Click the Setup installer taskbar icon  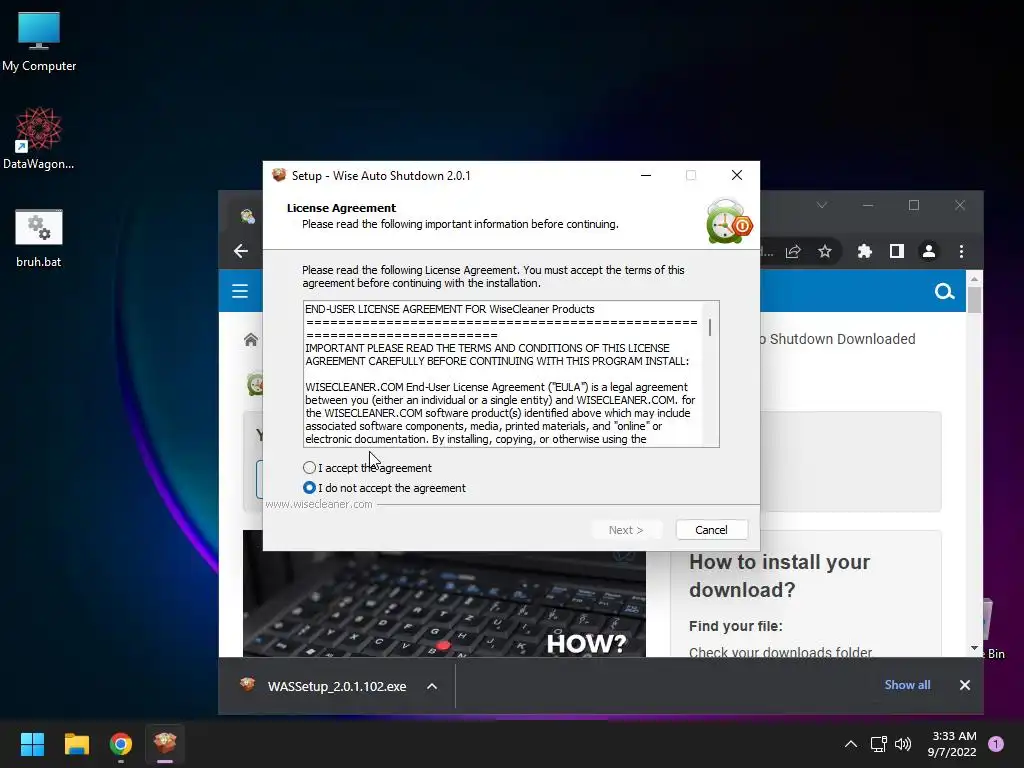[x=165, y=744]
